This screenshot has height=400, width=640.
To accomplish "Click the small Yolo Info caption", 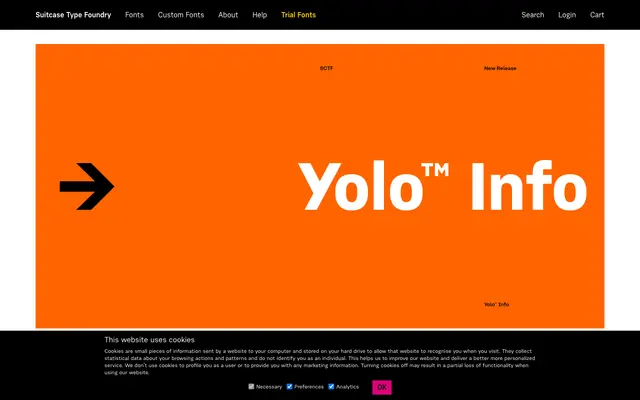I will (496, 304).
